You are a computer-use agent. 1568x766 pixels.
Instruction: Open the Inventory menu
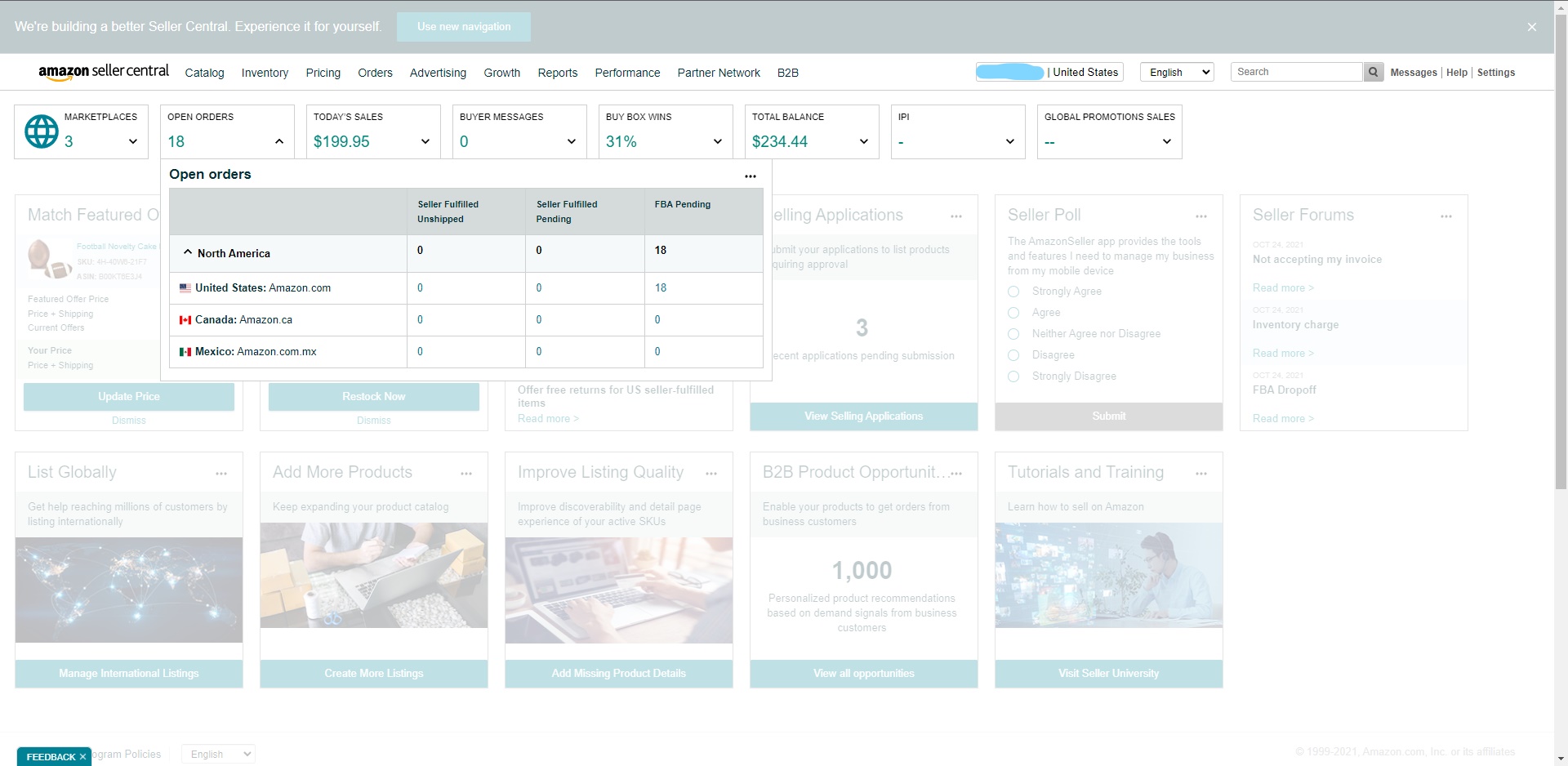(x=265, y=73)
